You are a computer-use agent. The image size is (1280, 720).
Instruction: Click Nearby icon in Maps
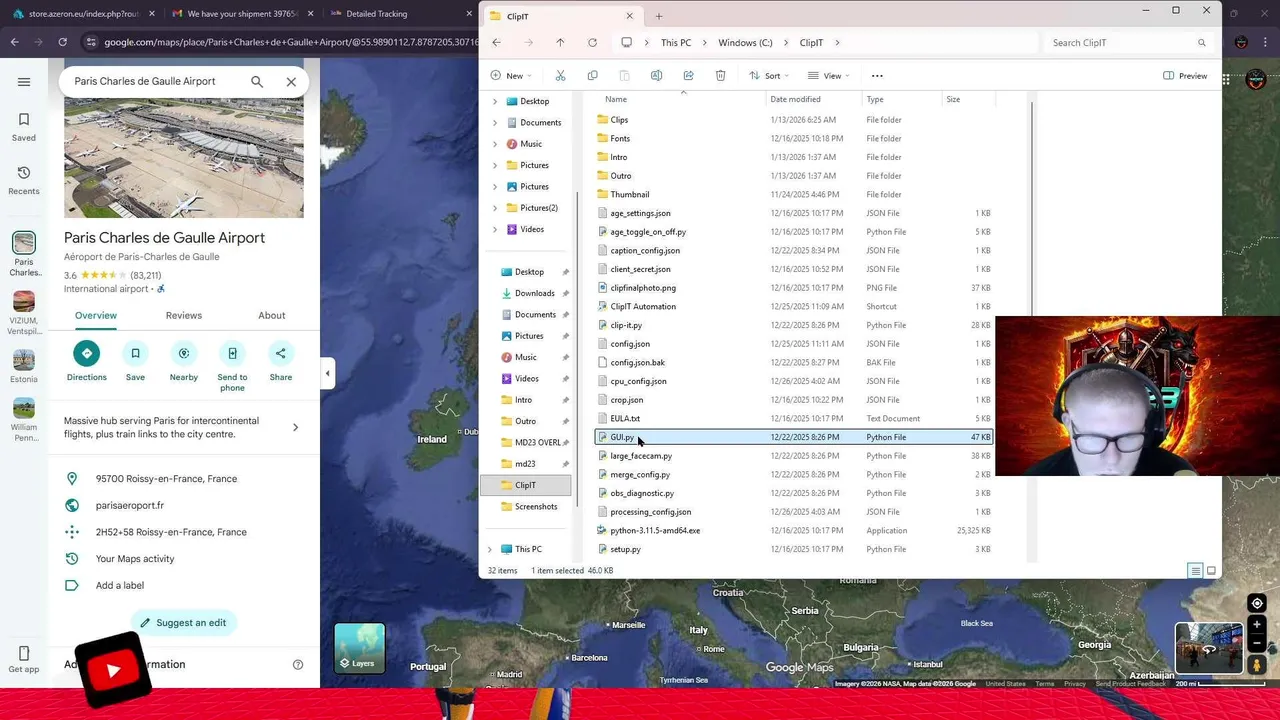(184, 353)
